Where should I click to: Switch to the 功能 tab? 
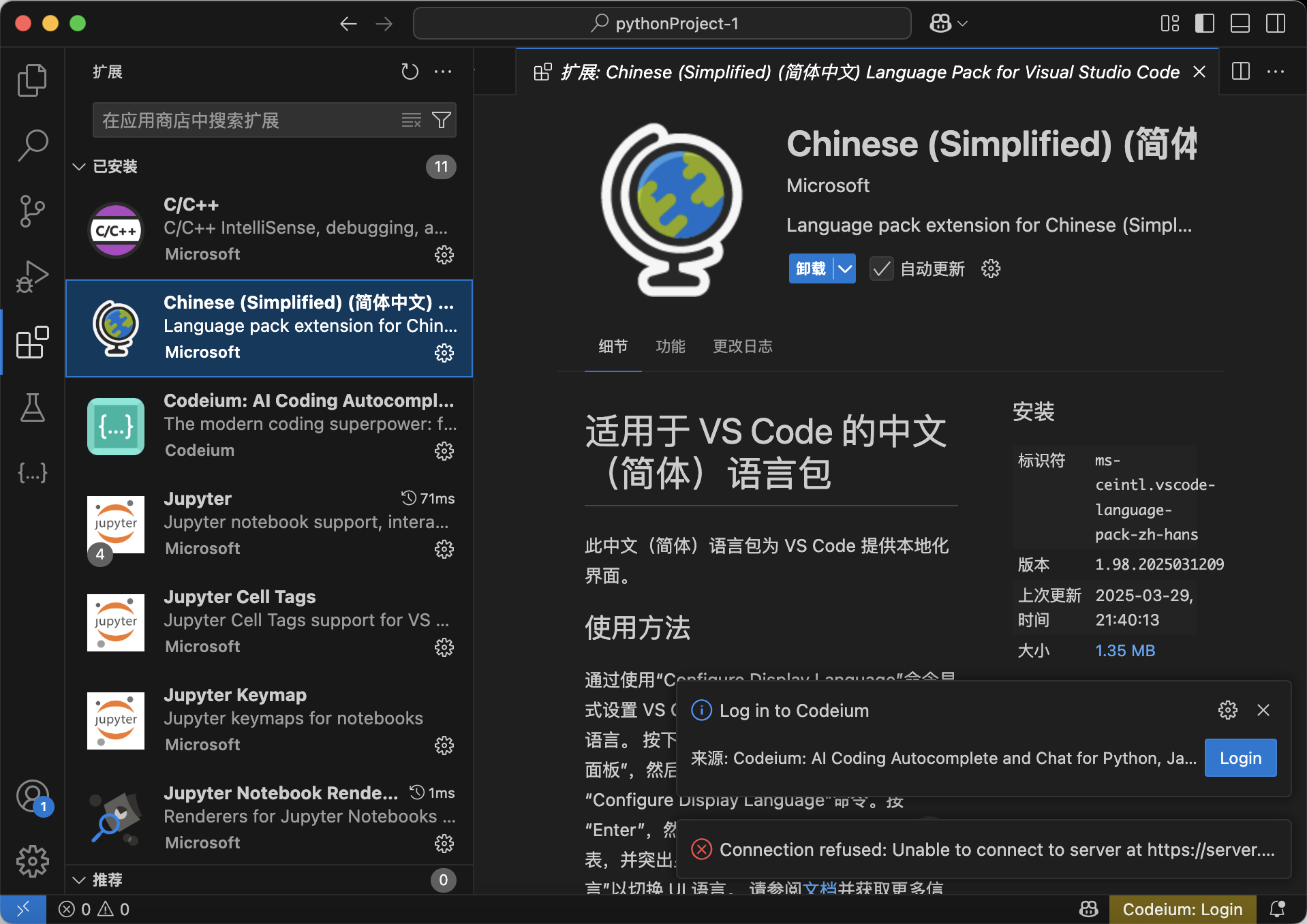pyautogui.click(x=671, y=346)
